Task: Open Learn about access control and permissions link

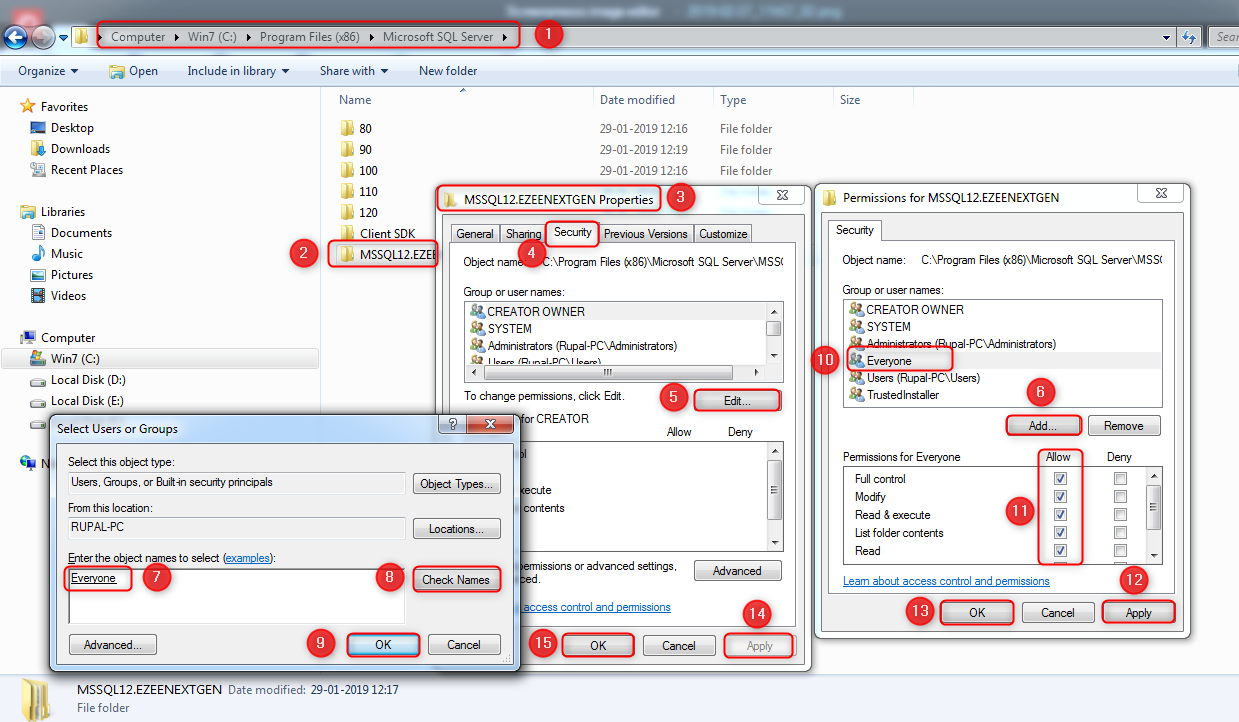Action: point(946,581)
